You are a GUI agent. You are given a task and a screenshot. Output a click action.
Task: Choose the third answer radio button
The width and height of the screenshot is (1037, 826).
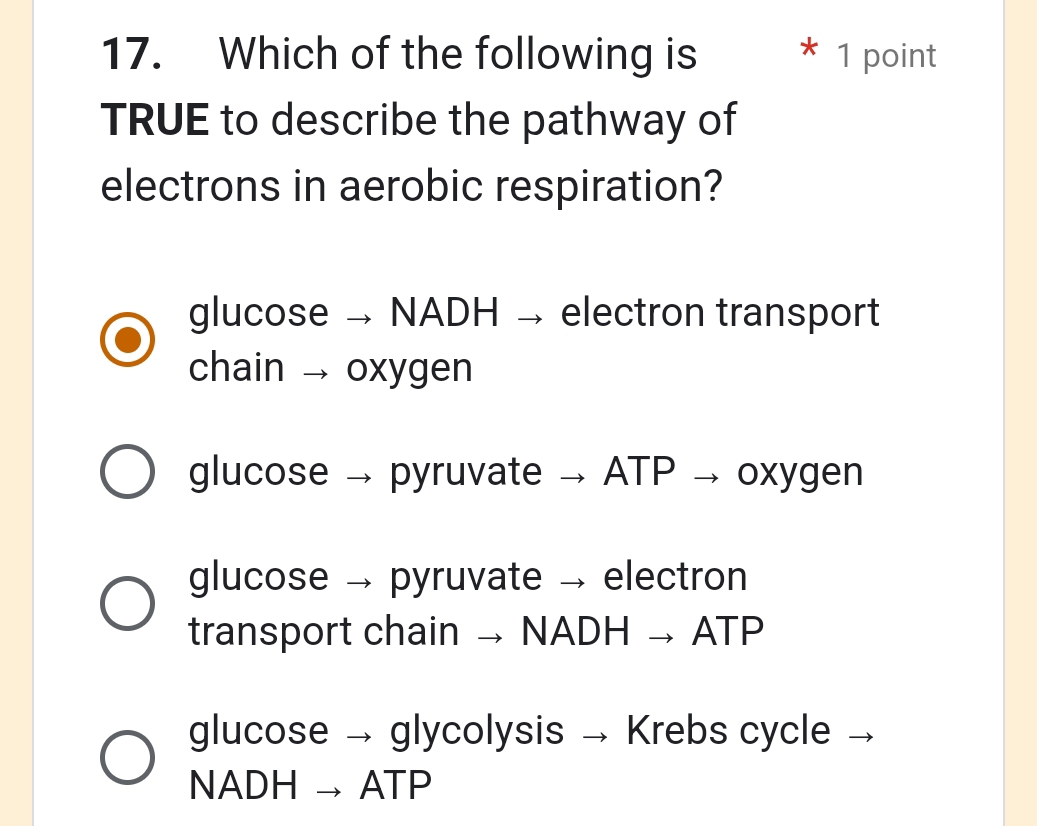(128, 602)
